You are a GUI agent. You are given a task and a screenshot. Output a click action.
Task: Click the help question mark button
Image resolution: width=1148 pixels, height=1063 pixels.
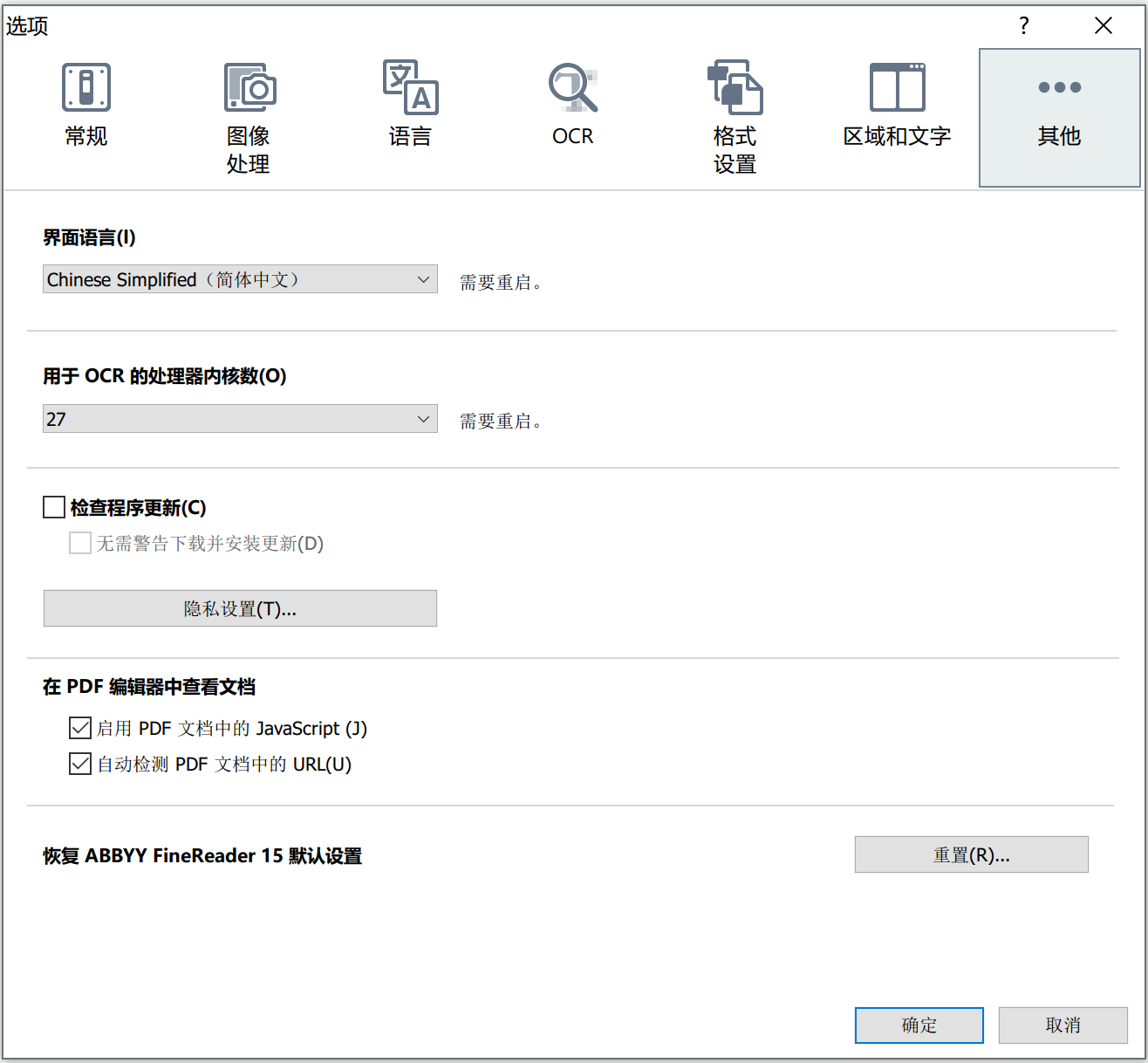(x=1024, y=25)
